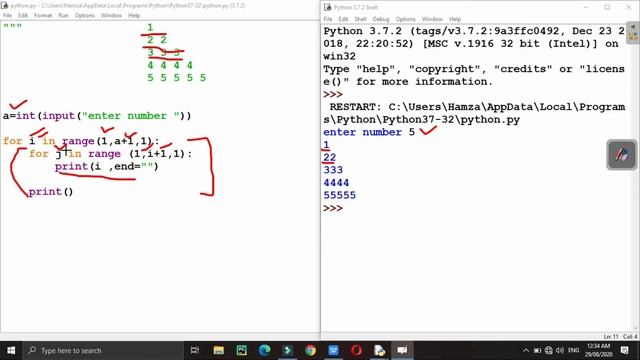This screenshot has height=360, width=640.
Task: Open Options menu in editor window
Action: tap(84, 15)
